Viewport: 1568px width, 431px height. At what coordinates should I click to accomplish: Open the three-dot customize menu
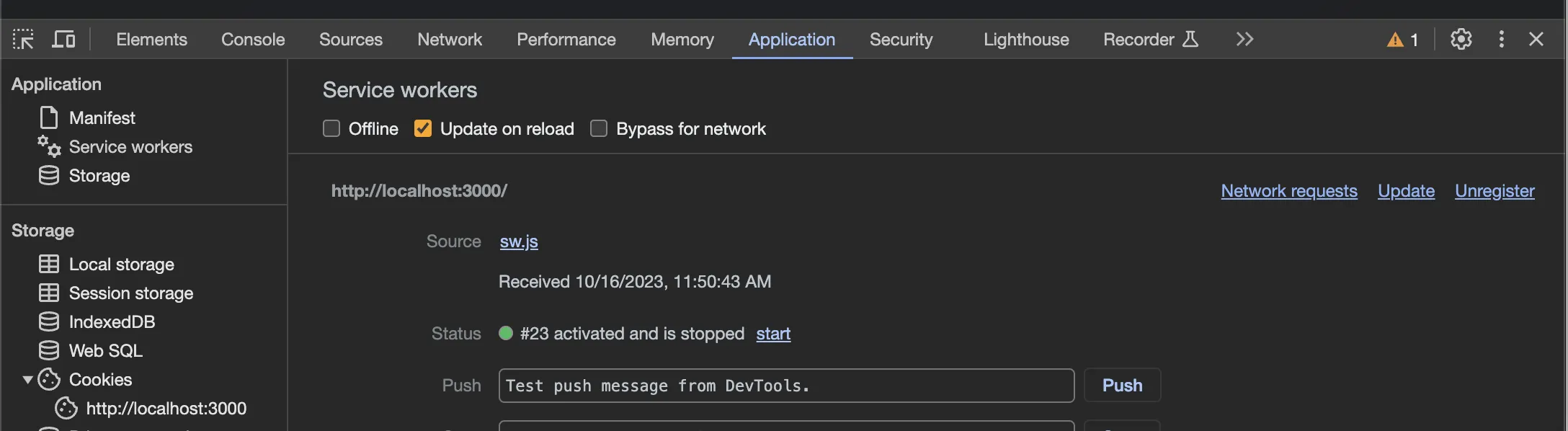click(1501, 39)
